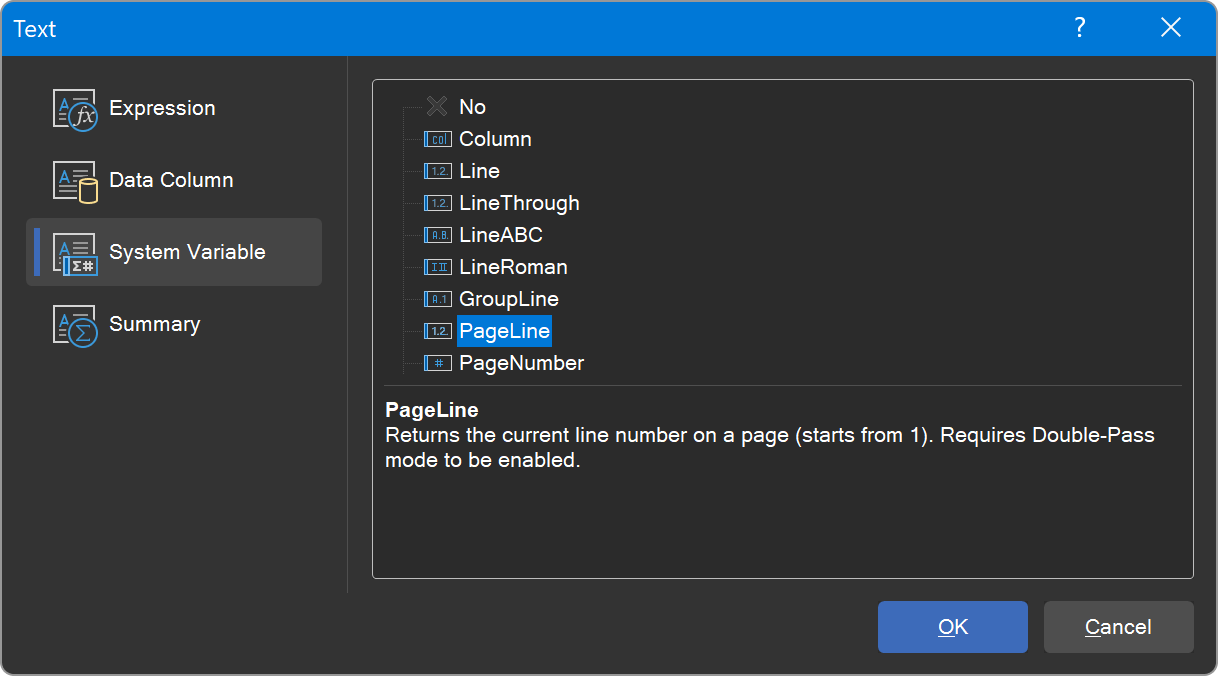Viewport: 1218px width, 676px height.
Task: Click the X icon beside No
Action: click(x=437, y=107)
